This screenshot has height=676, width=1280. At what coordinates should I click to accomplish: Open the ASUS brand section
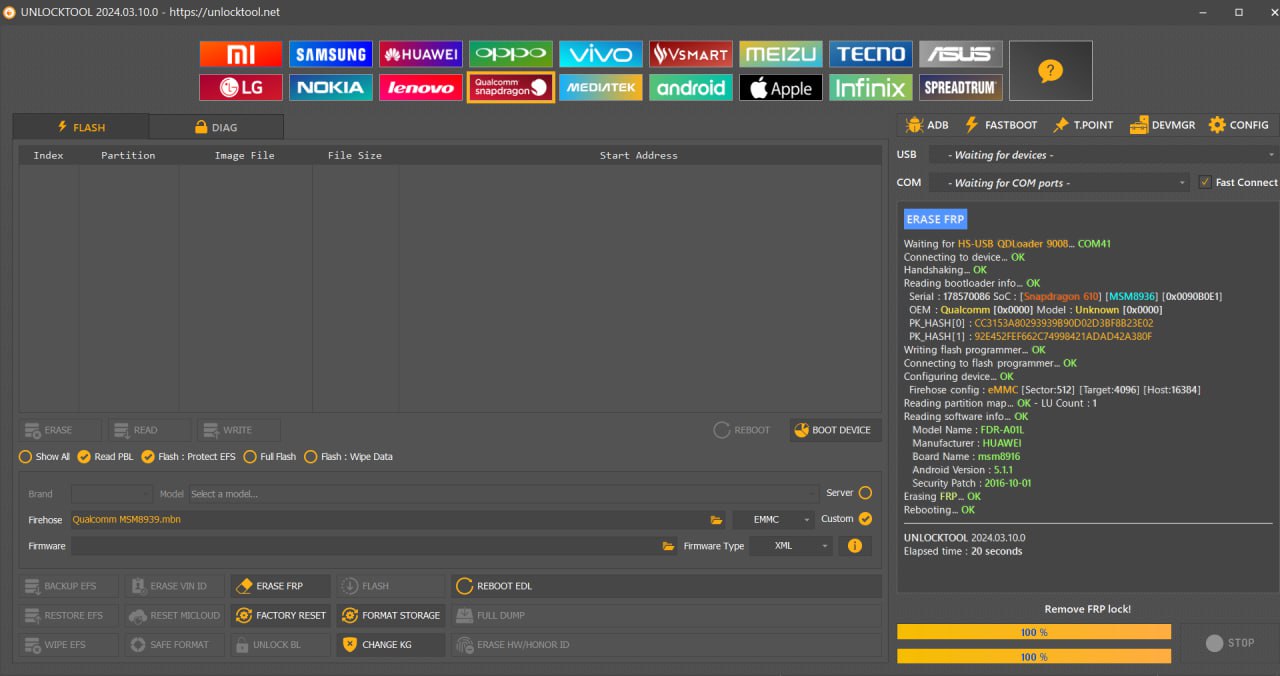[961, 54]
